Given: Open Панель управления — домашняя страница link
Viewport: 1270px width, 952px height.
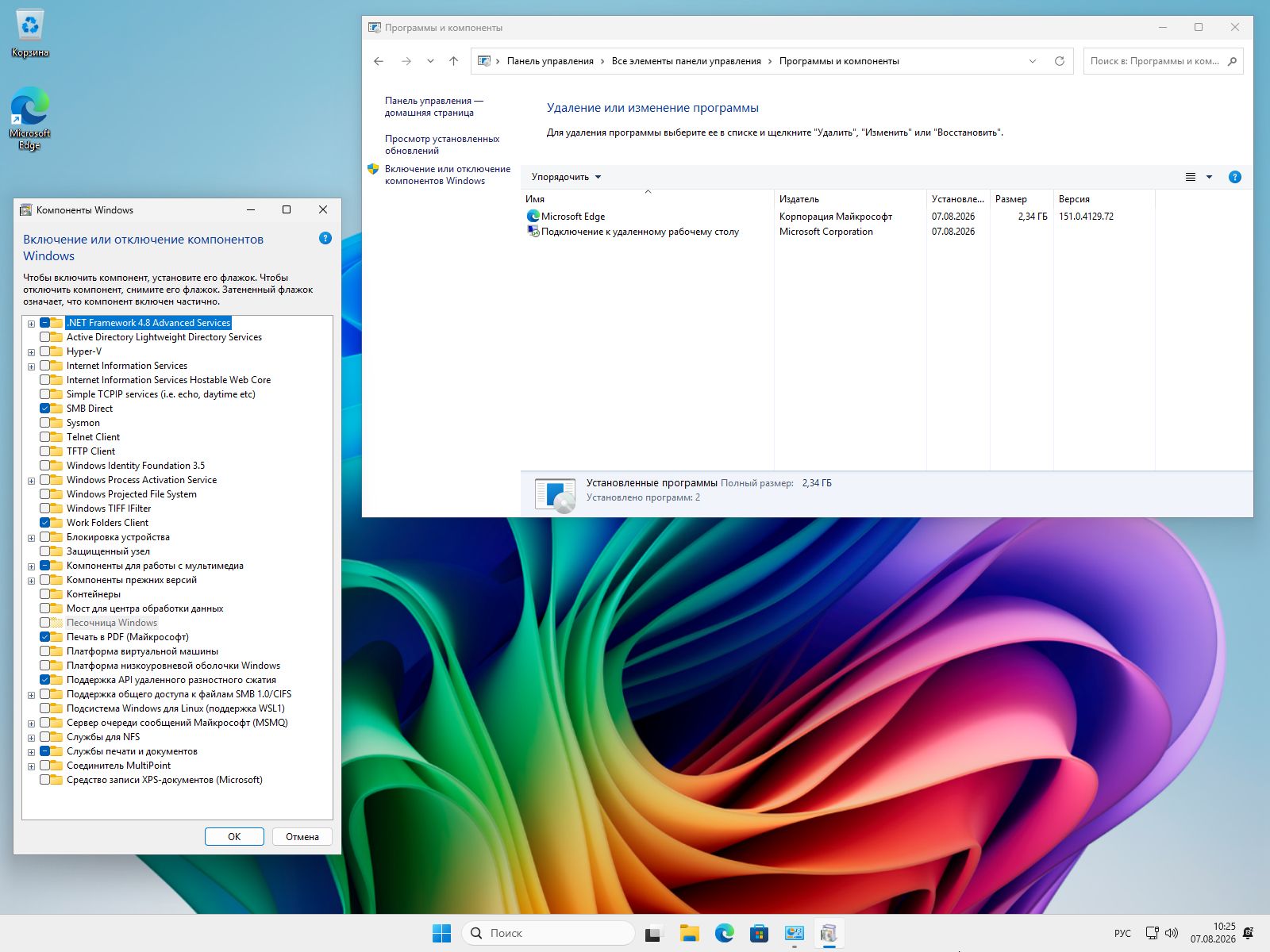Looking at the screenshot, I should point(434,107).
